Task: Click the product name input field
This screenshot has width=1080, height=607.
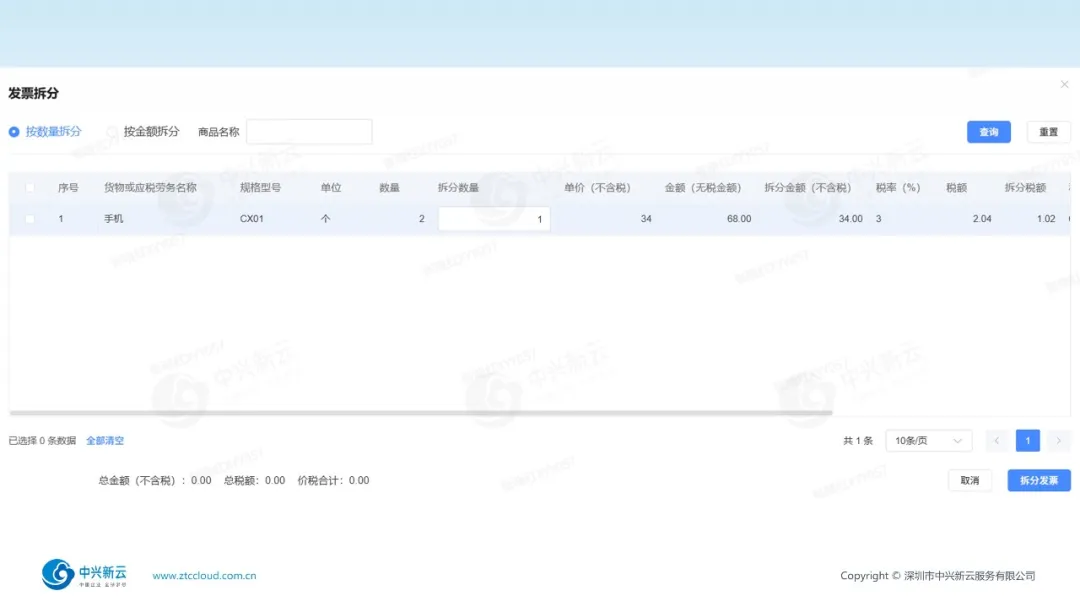Action: [x=309, y=132]
